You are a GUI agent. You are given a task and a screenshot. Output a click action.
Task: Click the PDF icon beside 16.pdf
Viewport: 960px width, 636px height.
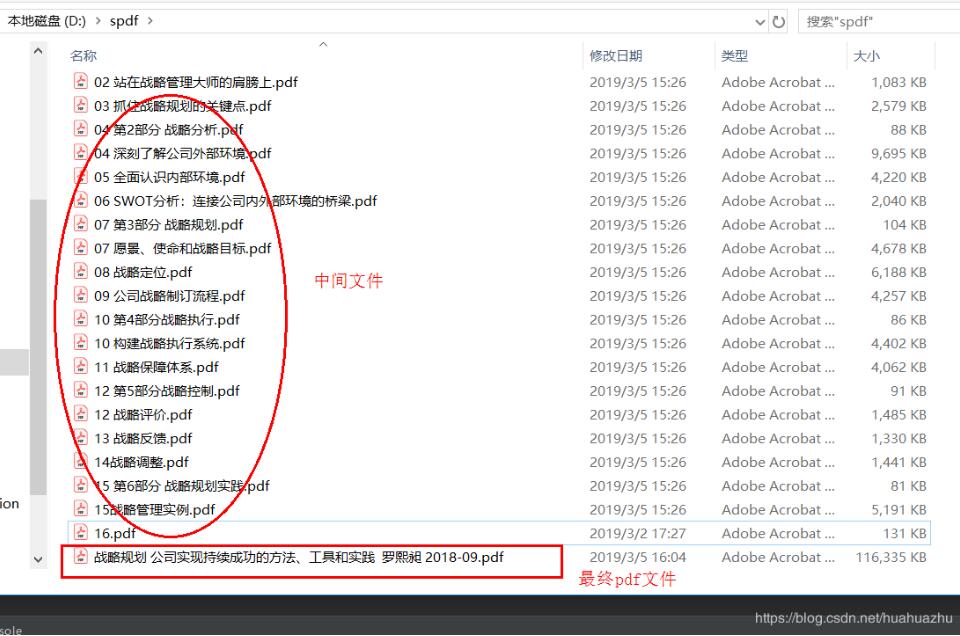point(81,533)
